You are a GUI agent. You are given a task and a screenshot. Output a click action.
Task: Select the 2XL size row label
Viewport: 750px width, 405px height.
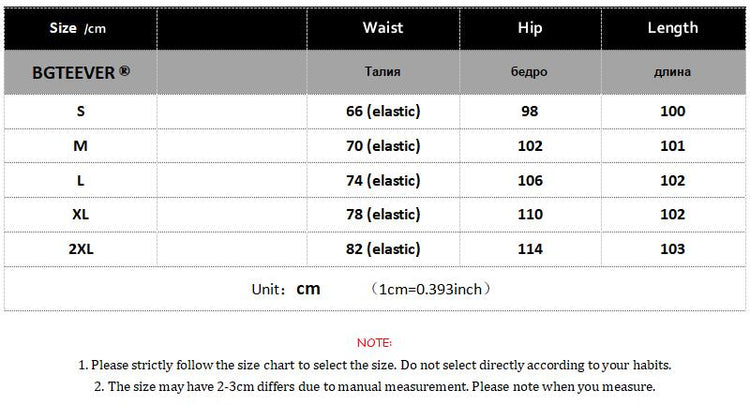click(80, 249)
